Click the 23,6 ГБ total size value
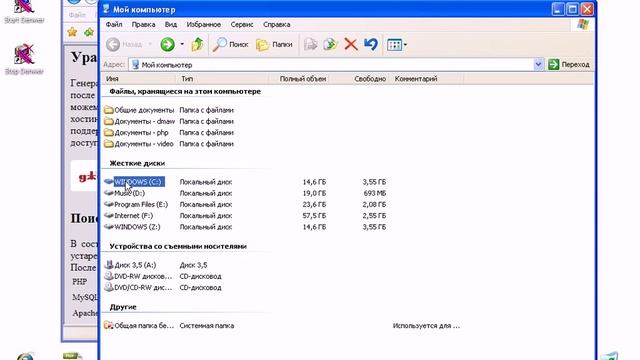640x360 pixels. [x=314, y=204]
